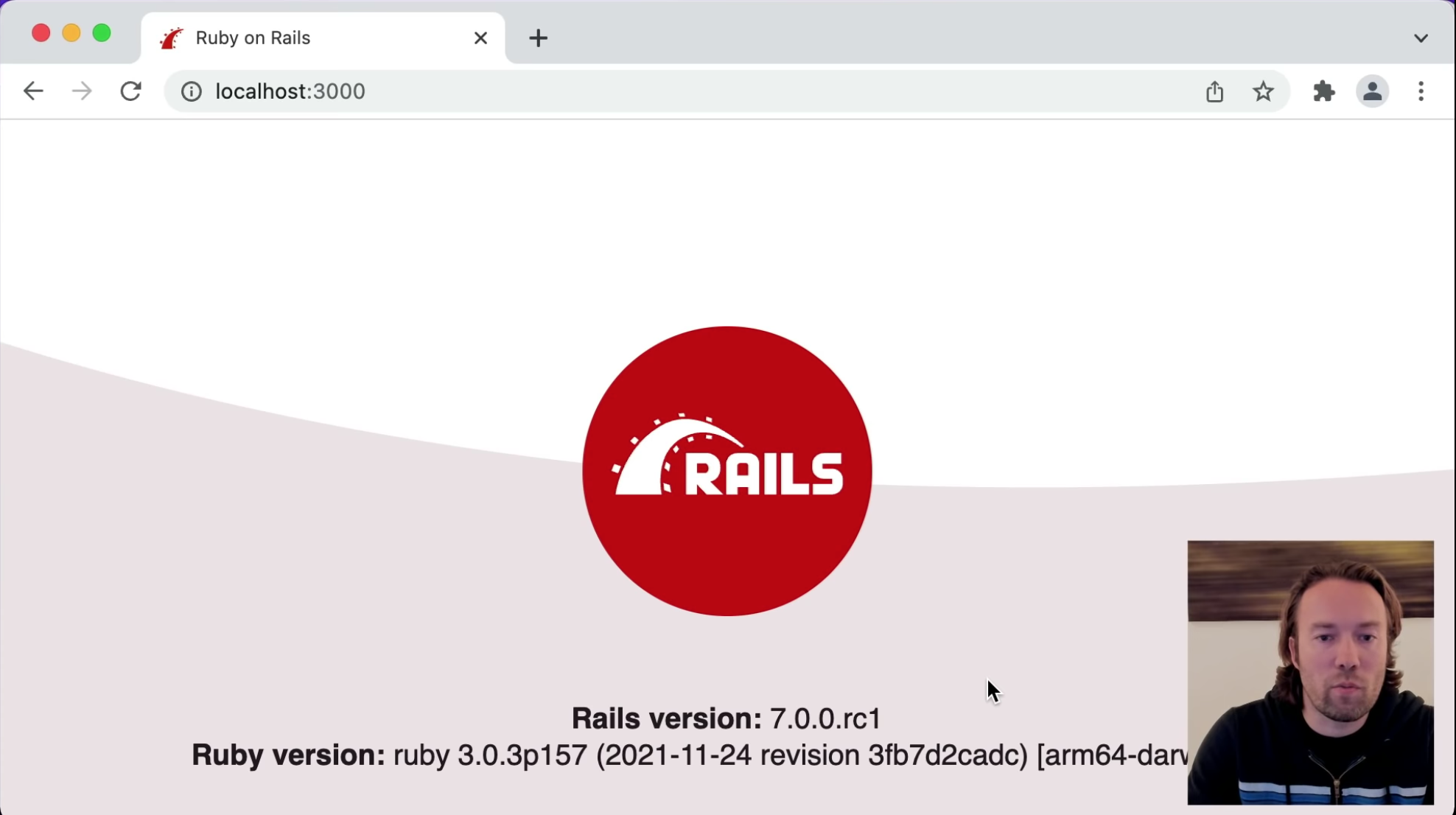Click the browser extensions puzzle icon
The width and height of the screenshot is (1456, 815).
click(1324, 91)
